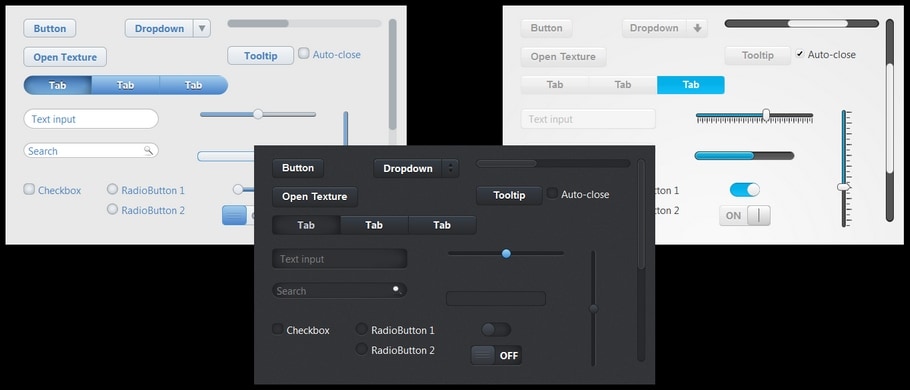Select the middle Tab in white theme
Image resolution: width=910 pixels, height=390 pixels.
pos(623,85)
